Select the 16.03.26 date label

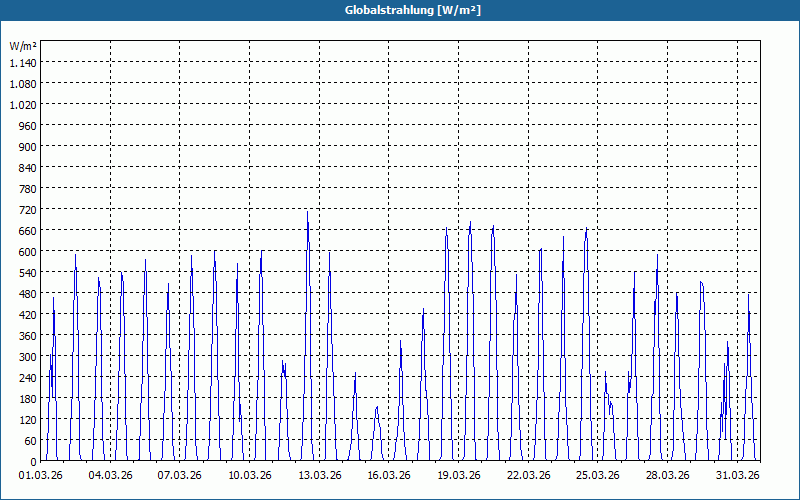point(389,475)
